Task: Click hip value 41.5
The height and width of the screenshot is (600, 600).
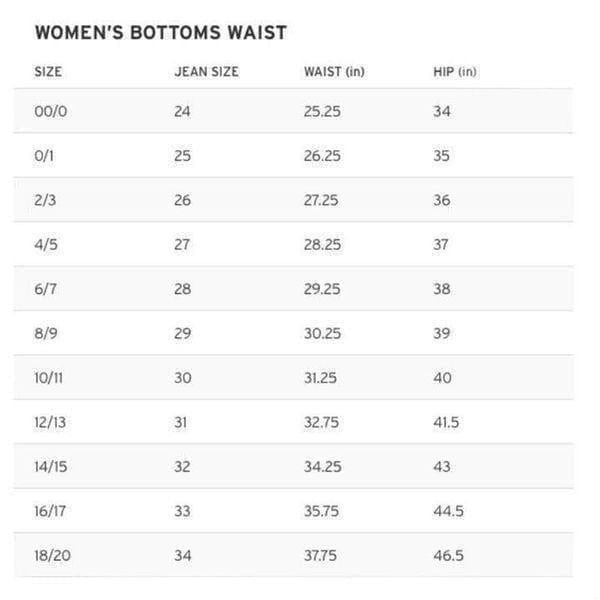Action: tap(446, 422)
